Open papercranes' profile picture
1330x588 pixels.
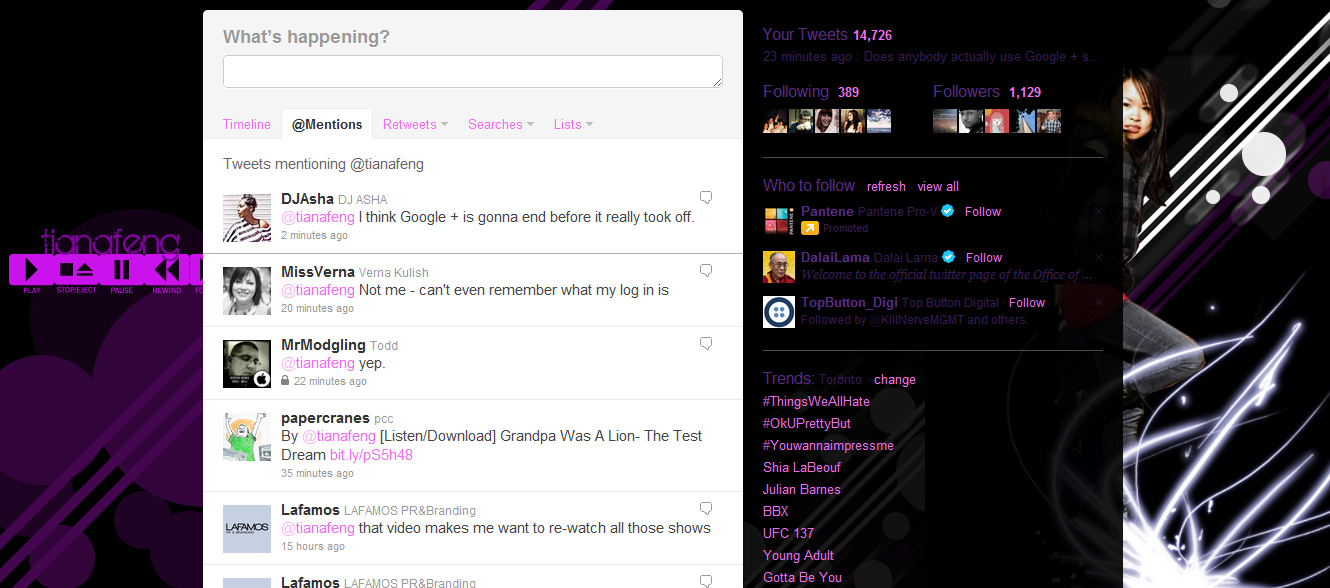point(246,436)
